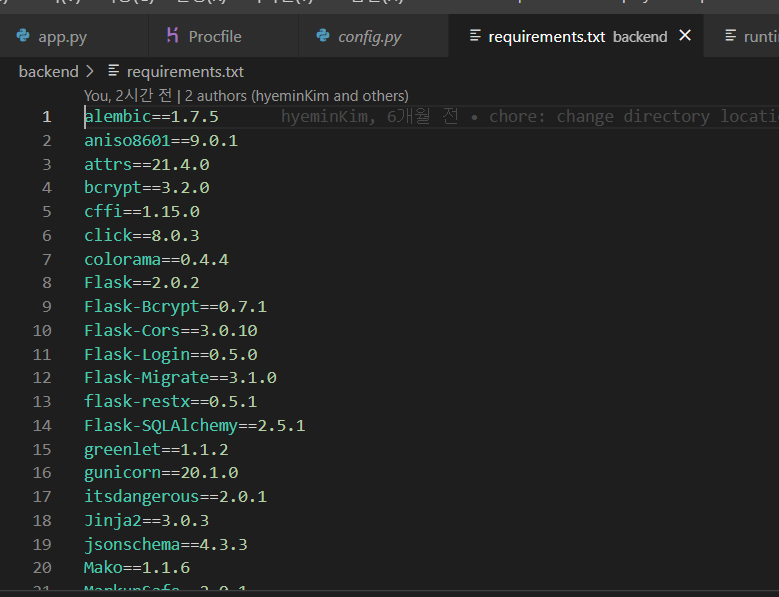Click the file icon on the runtime tab
This screenshot has width=779, height=597.
pos(730,36)
